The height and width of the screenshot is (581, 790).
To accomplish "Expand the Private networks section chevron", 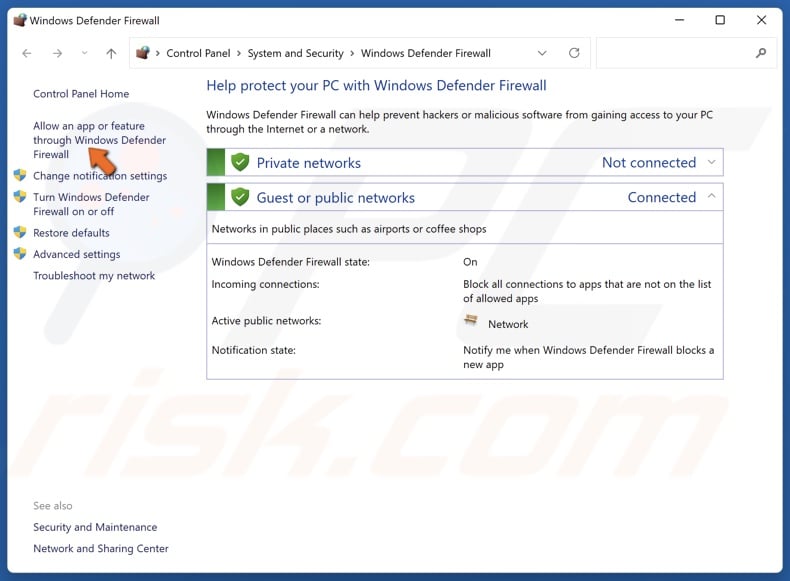I will click(x=711, y=162).
